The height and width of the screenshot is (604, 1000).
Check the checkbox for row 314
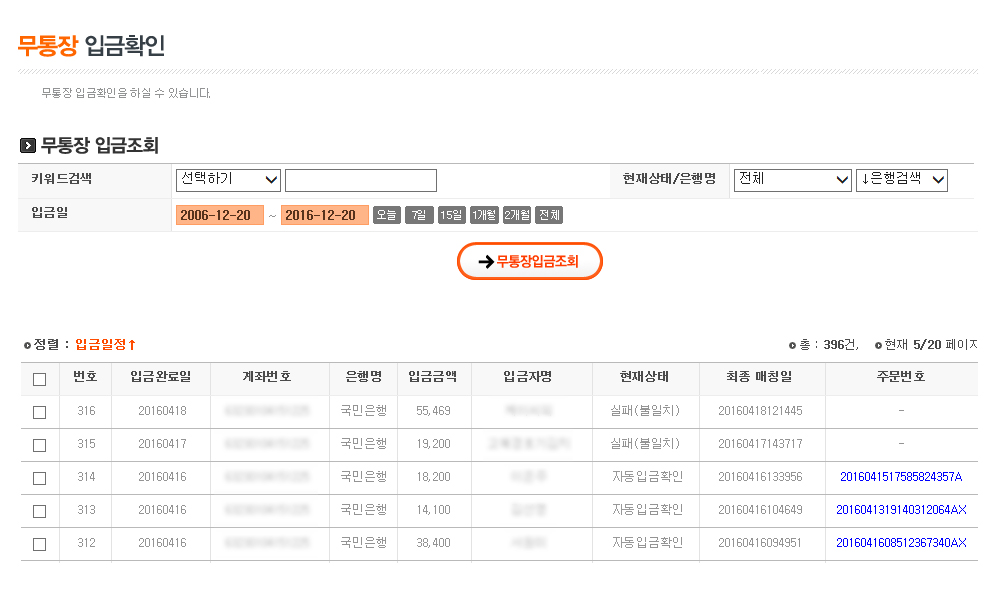[39, 478]
